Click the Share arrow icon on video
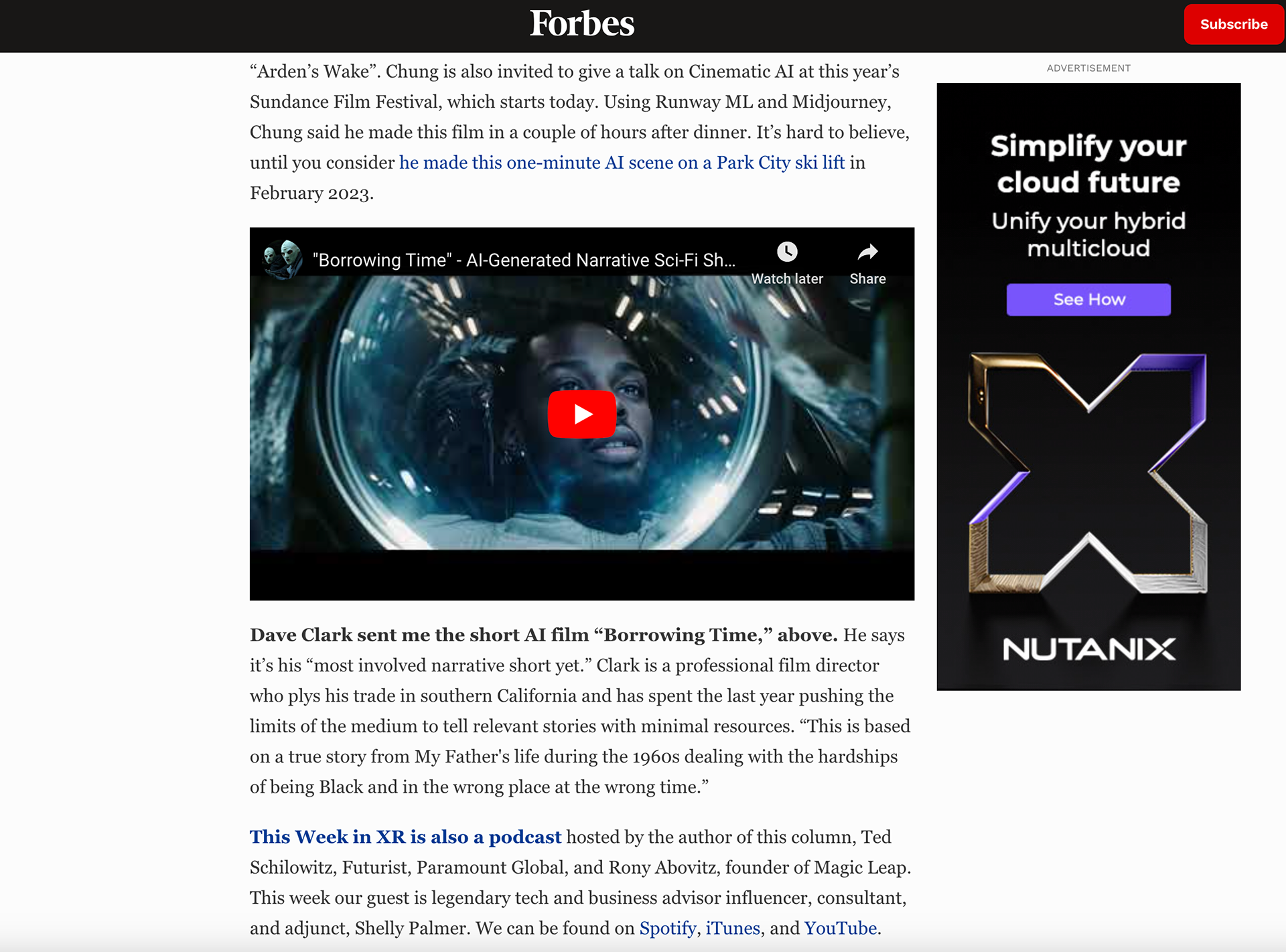 (x=867, y=252)
